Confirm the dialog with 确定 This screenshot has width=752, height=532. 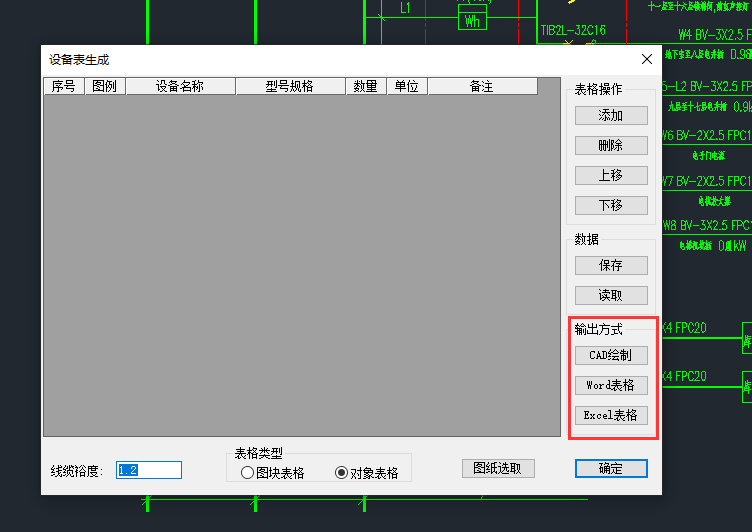[x=610, y=468]
